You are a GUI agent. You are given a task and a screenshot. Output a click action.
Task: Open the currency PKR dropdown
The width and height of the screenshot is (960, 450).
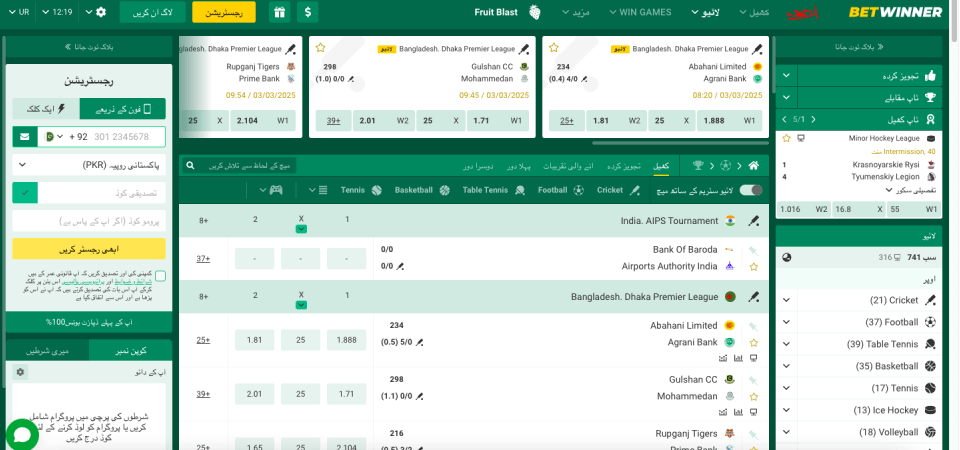click(89, 165)
